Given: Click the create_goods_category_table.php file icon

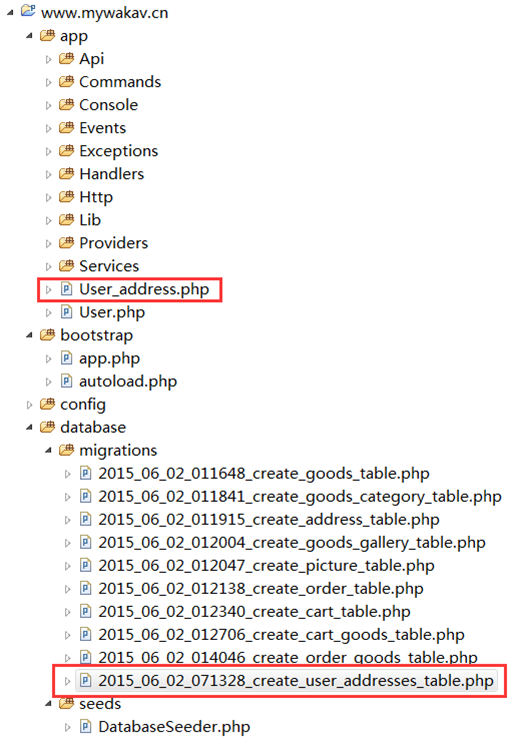Looking at the screenshot, I should tap(86, 496).
